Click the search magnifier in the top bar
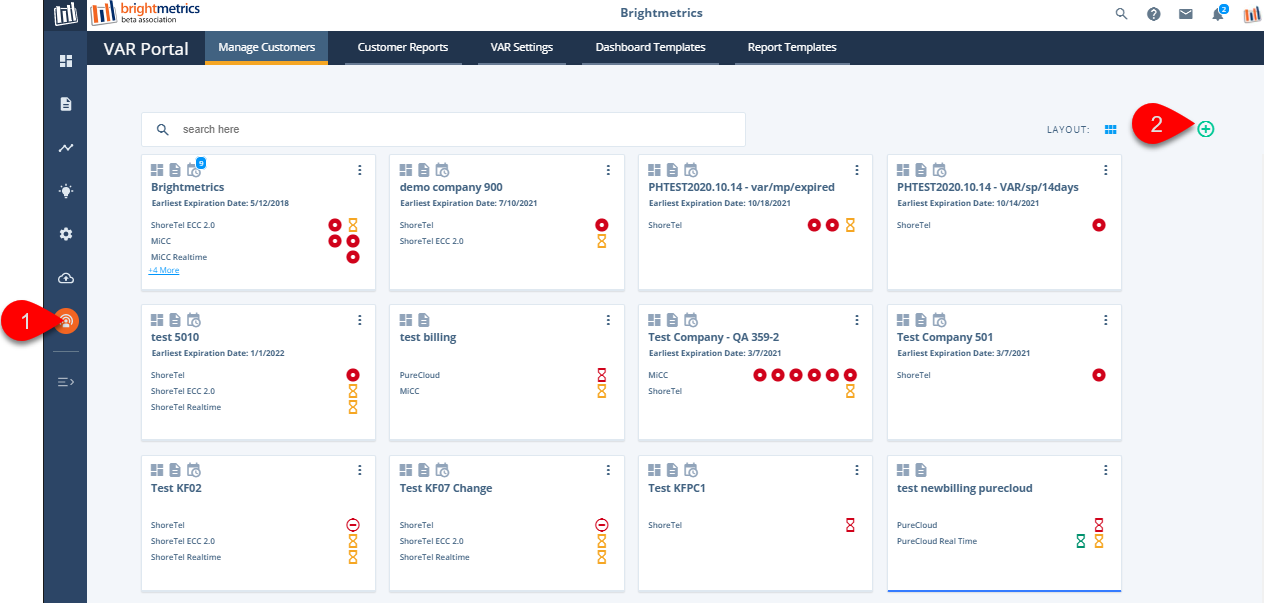Screen dimensions: 1264x603 click(1121, 14)
